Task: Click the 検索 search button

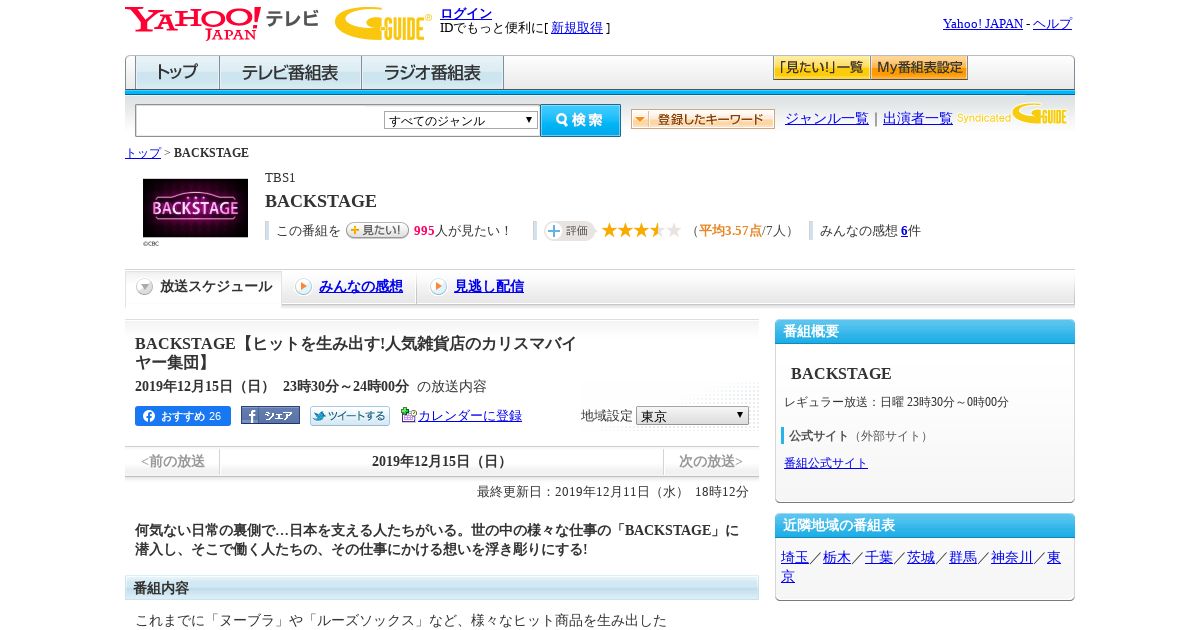Action: tap(580, 120)
